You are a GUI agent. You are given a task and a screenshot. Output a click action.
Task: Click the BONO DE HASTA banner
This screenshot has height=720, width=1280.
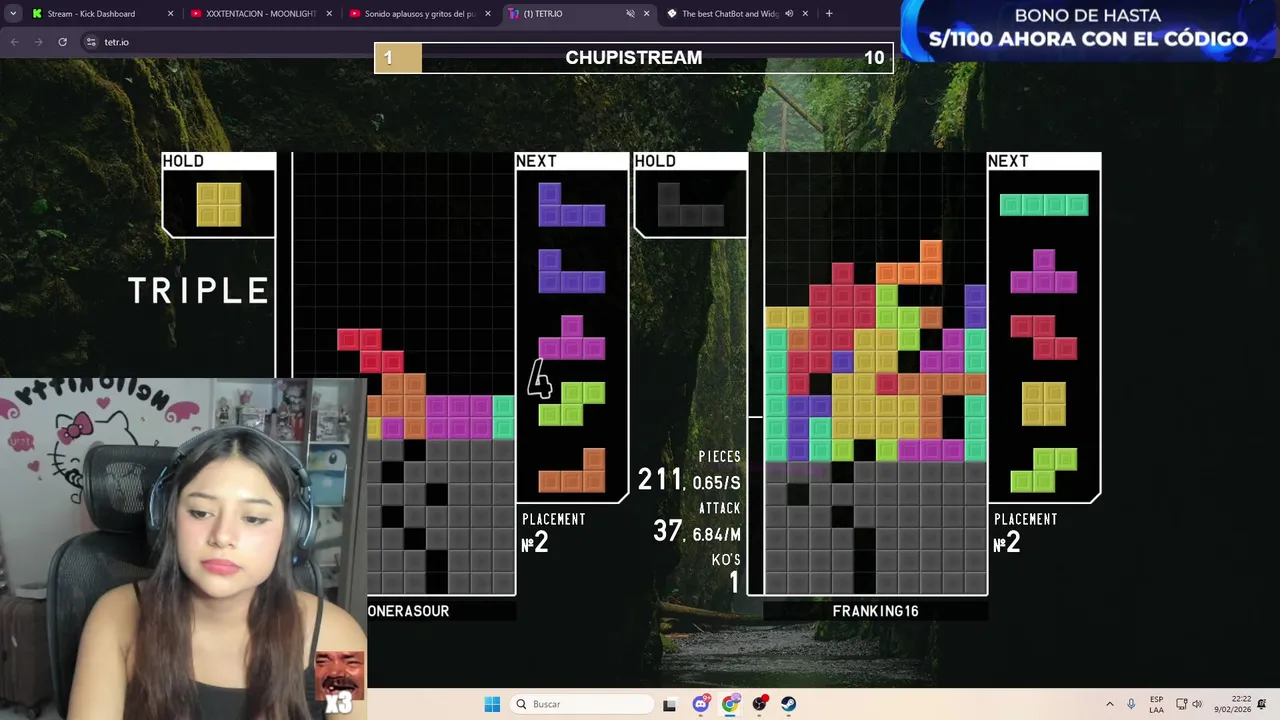[1090, 30]
